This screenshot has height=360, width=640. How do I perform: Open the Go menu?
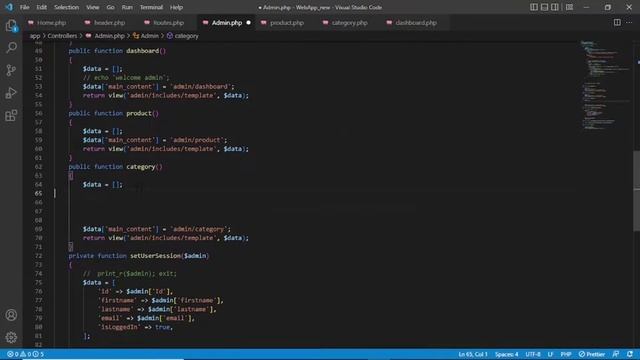click(110, 7)
